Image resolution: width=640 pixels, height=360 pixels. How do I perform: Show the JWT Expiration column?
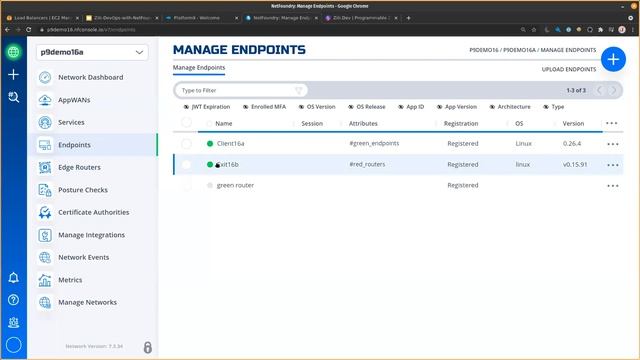tap(207, 107)
